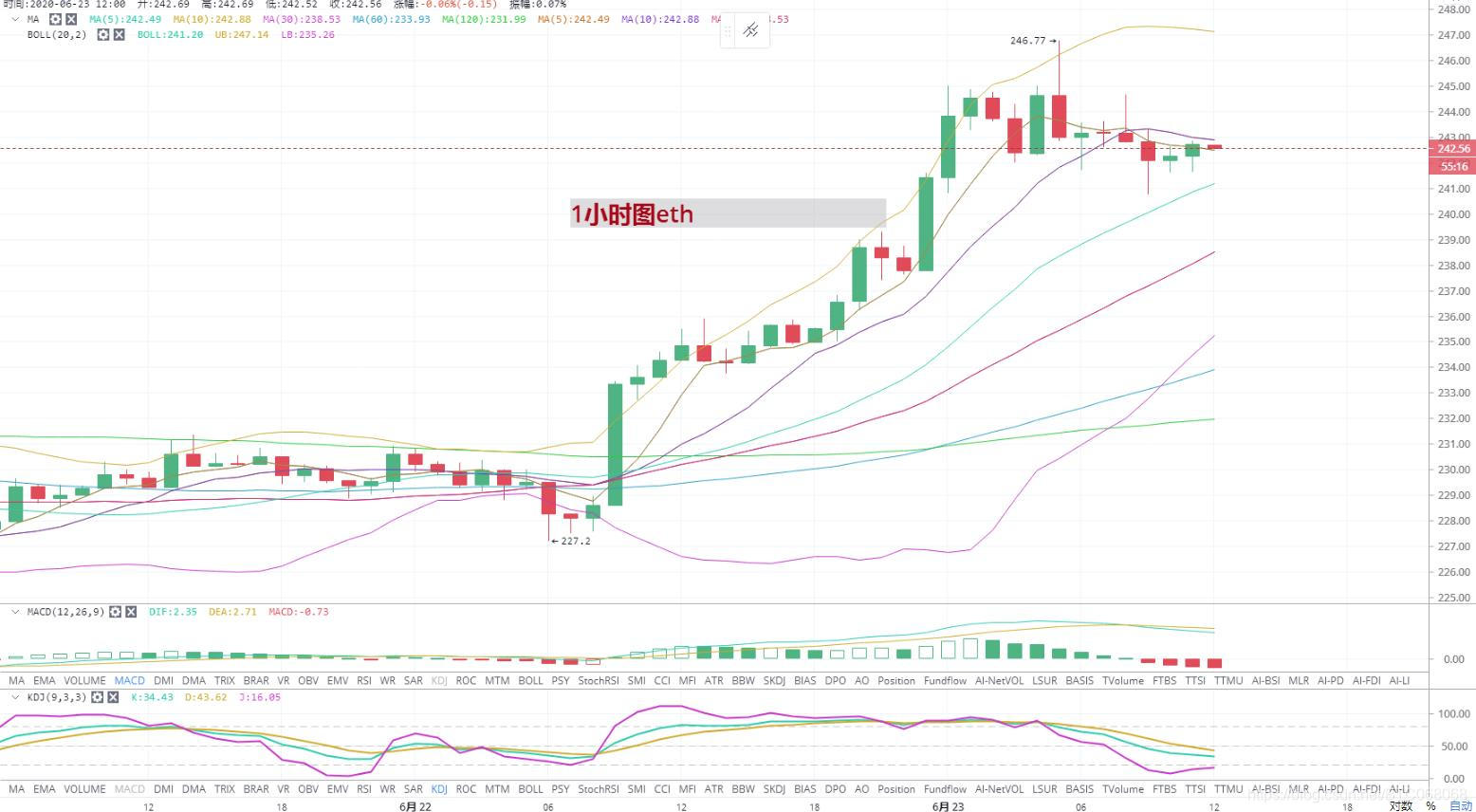Click the 6月 22 date label on time axis
Image resolution: width=1476 pixels, height=812 pixels.
415,806
